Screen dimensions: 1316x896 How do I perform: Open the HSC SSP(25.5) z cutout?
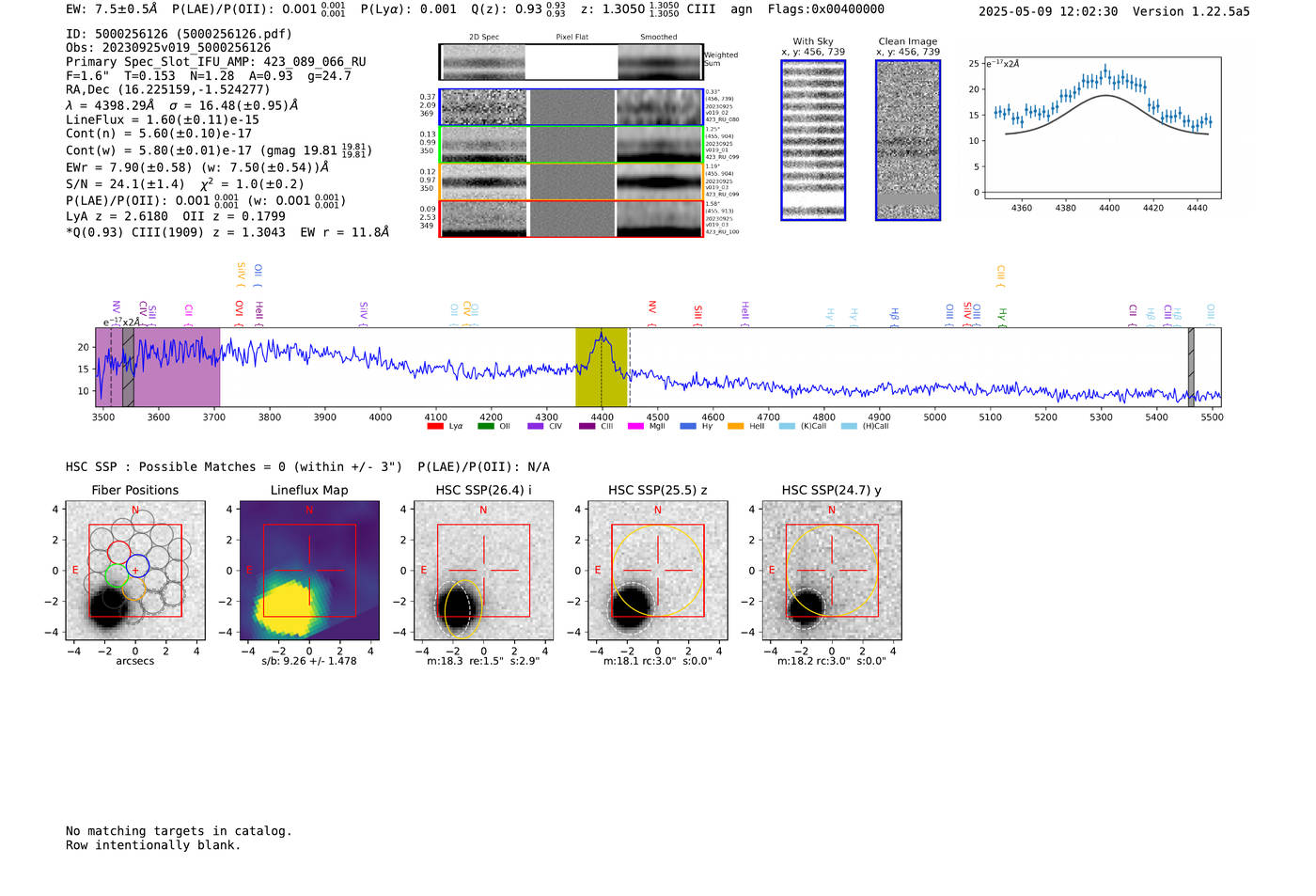[x=657, y=571]
